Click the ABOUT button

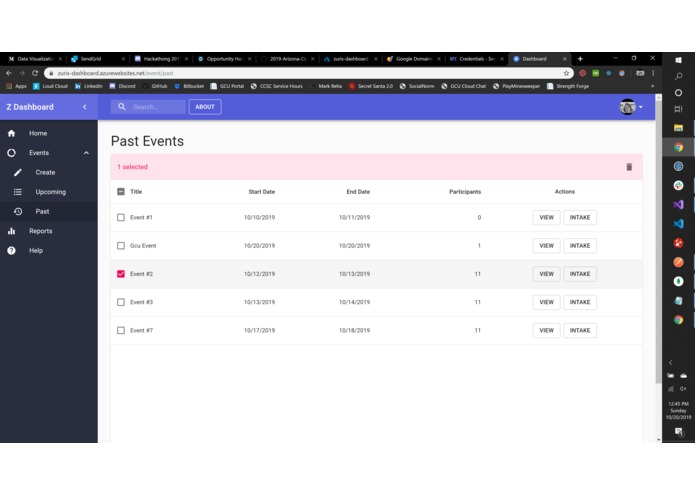205,107
